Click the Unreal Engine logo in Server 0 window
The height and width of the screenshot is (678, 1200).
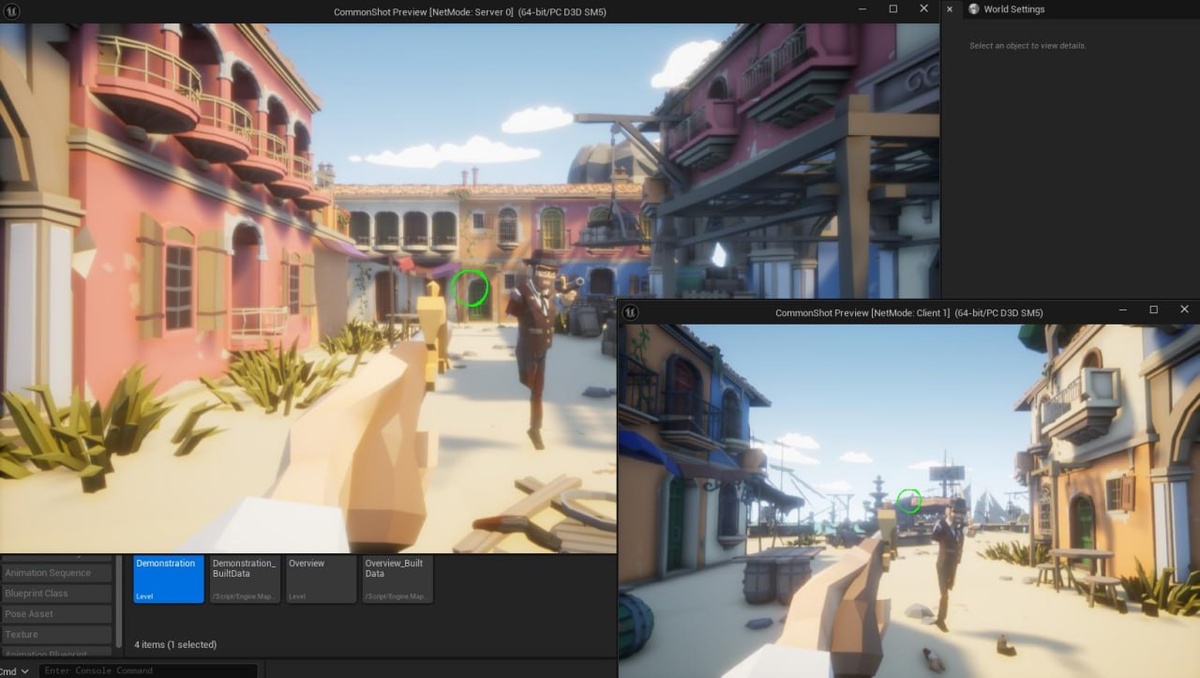[x=11, y=12]
